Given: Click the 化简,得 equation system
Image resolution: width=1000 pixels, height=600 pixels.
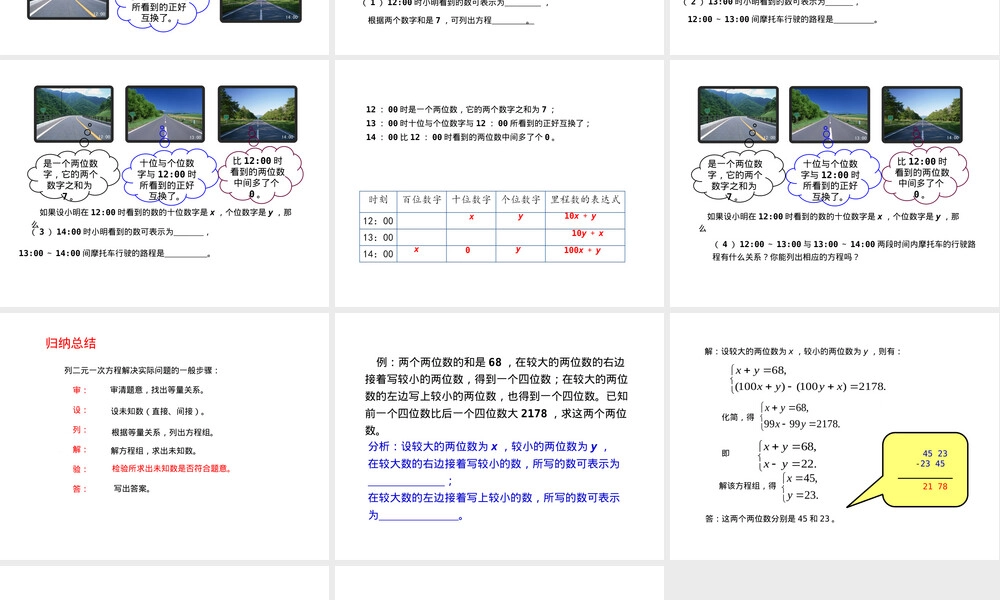Looking at the screenshot, I should pyautogui.click(x=781, y=416).
